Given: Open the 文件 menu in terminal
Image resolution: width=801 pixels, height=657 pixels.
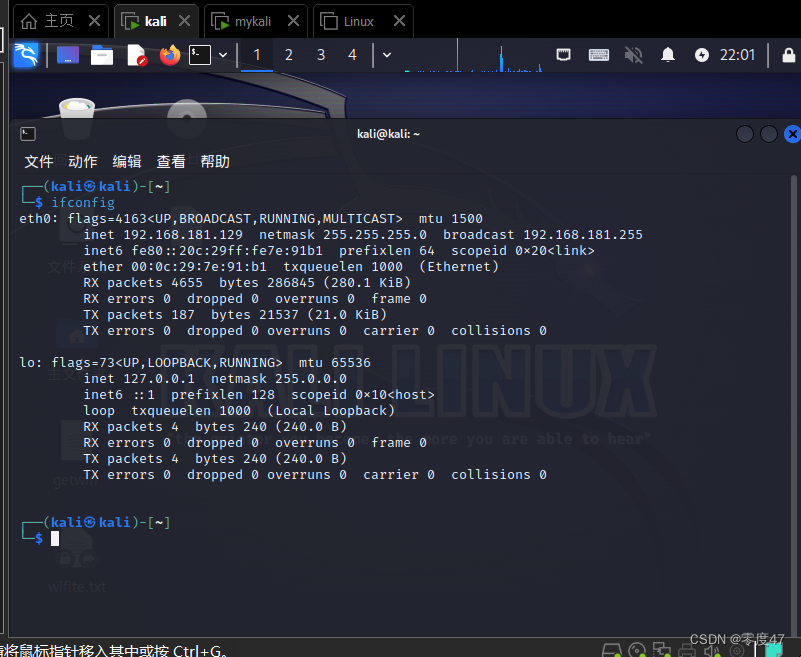Looking at the screenshot, I should point(38,161).
